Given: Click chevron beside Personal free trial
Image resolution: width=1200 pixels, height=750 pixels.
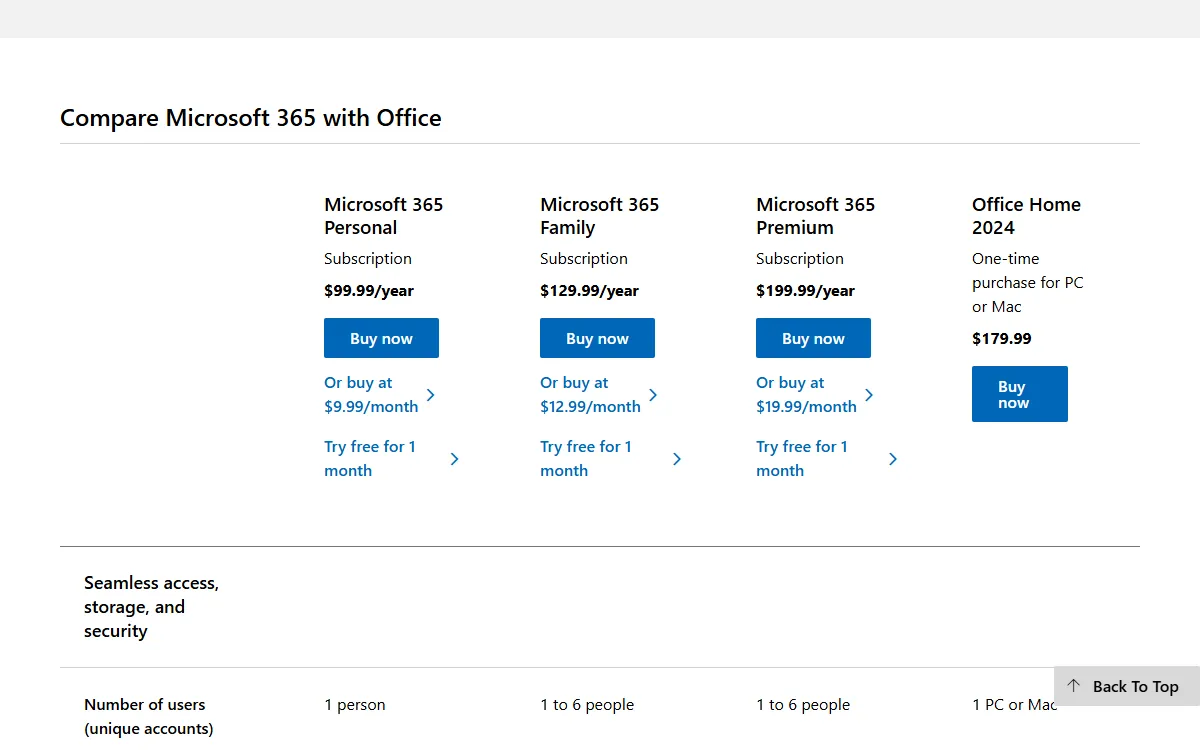Looking at the screenshot, I should (x=455, y=459).
